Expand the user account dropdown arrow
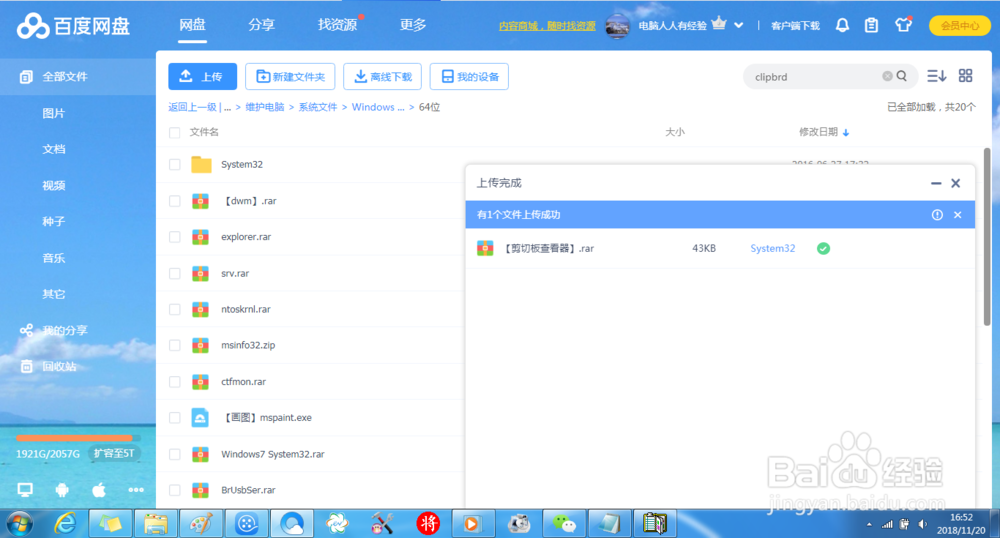The image size is (1000, 538). 739,25
